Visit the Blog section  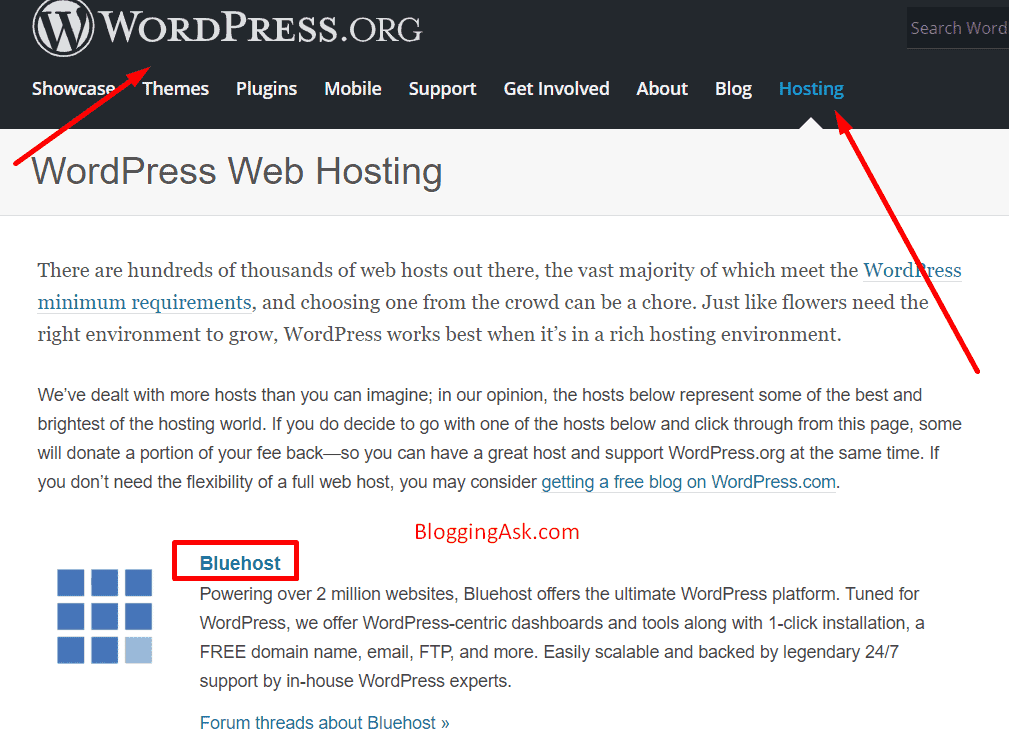[x=733, y=88]
